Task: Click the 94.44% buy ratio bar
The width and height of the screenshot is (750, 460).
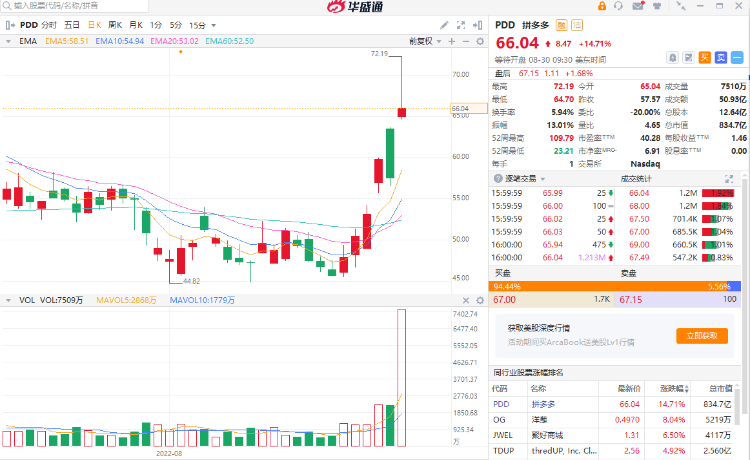Action: pyautogui.click(x=608, y=286)
